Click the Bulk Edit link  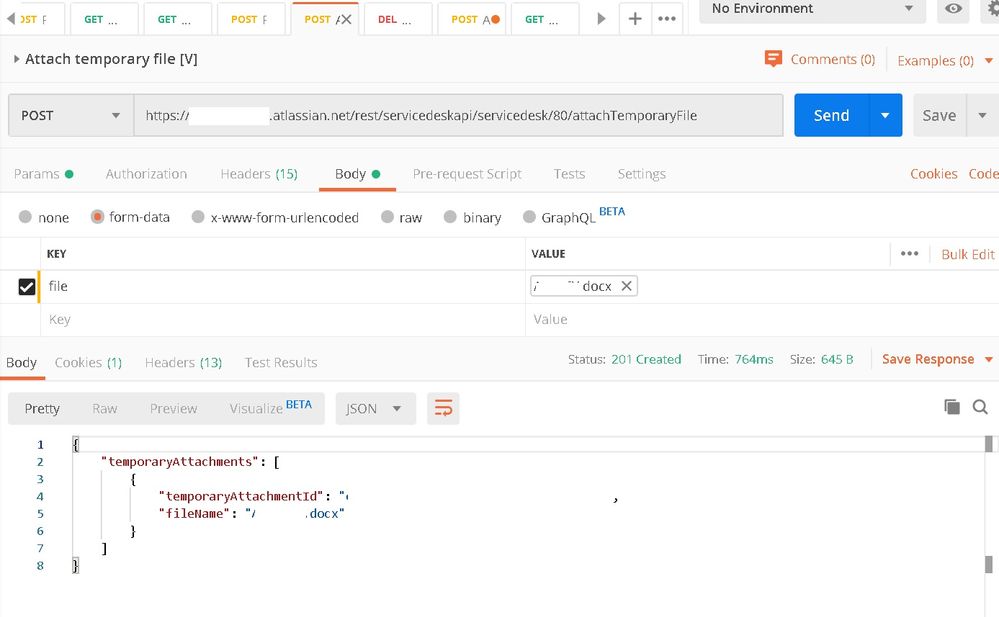[967, 254]
